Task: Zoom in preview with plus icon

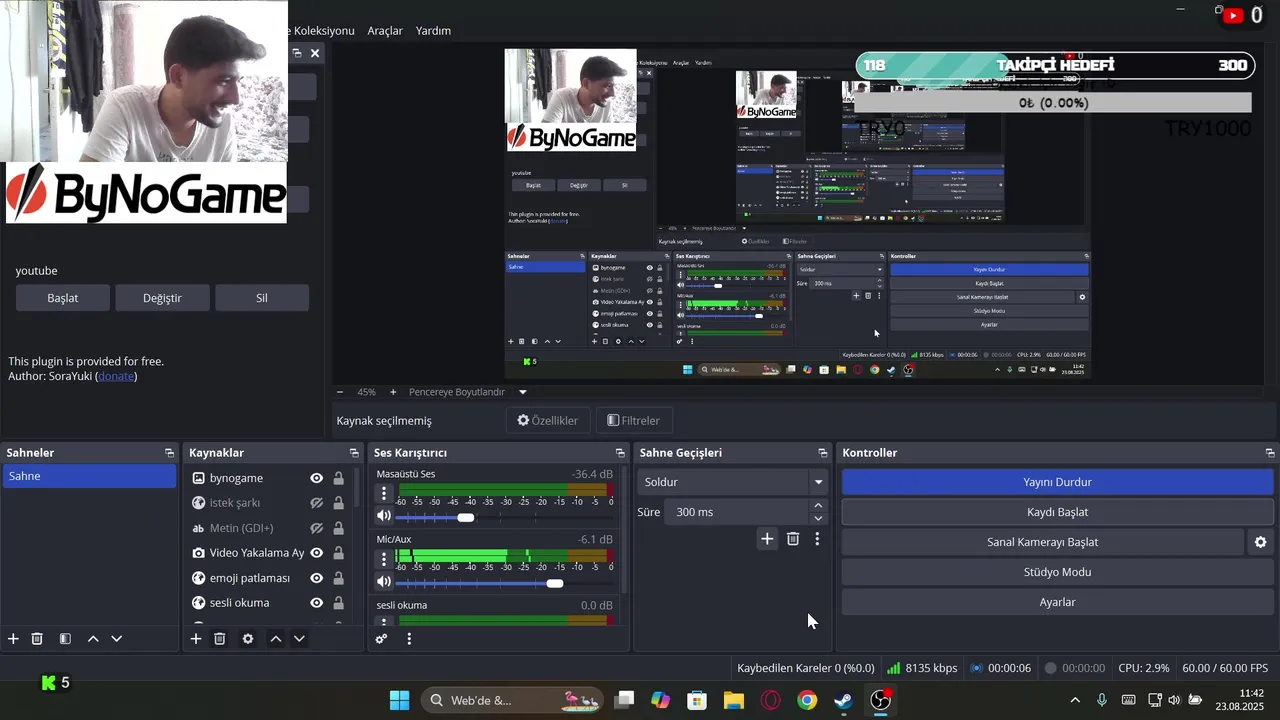Action: click(x=393, y=392)
